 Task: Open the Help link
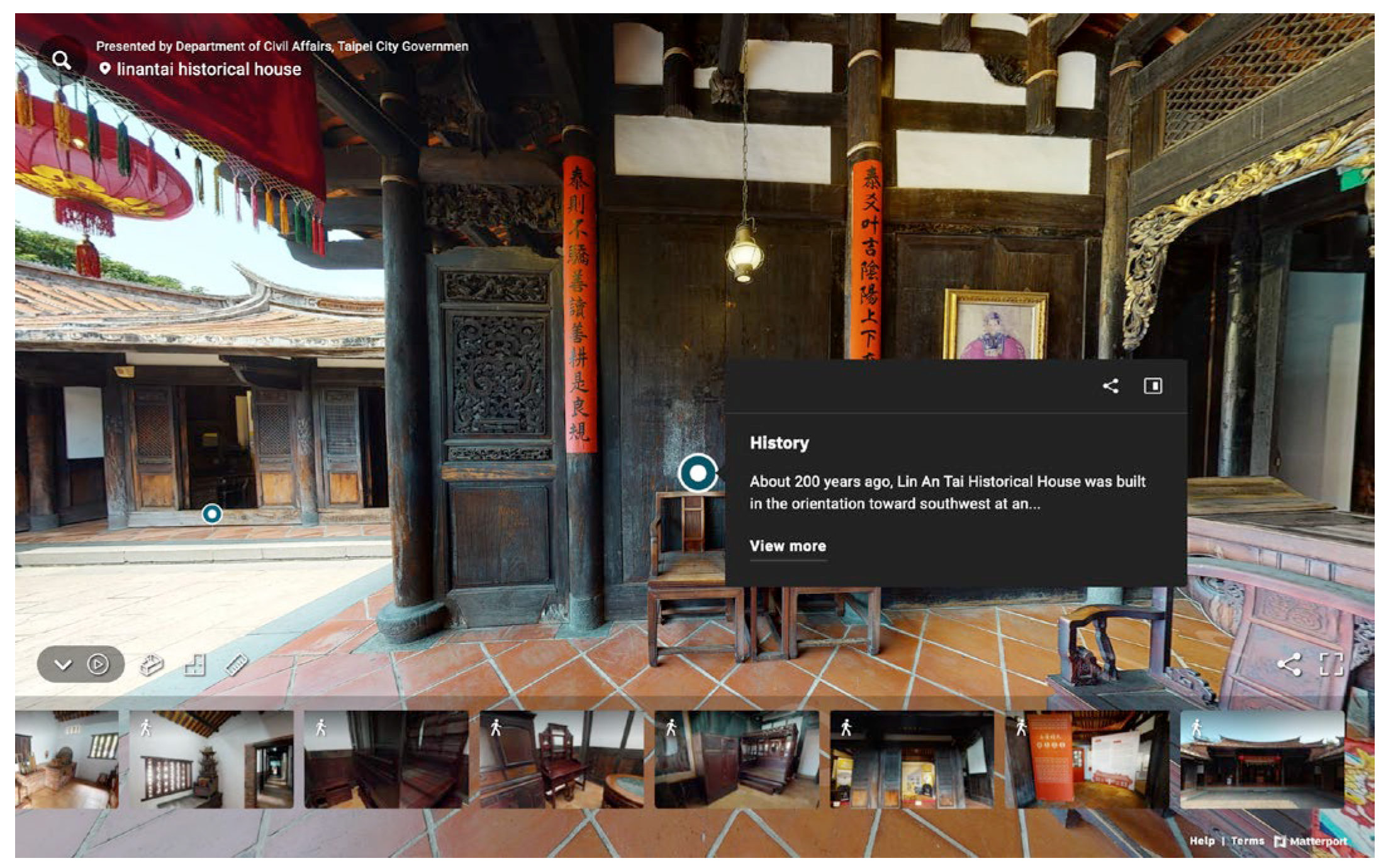coord(1201,841)
